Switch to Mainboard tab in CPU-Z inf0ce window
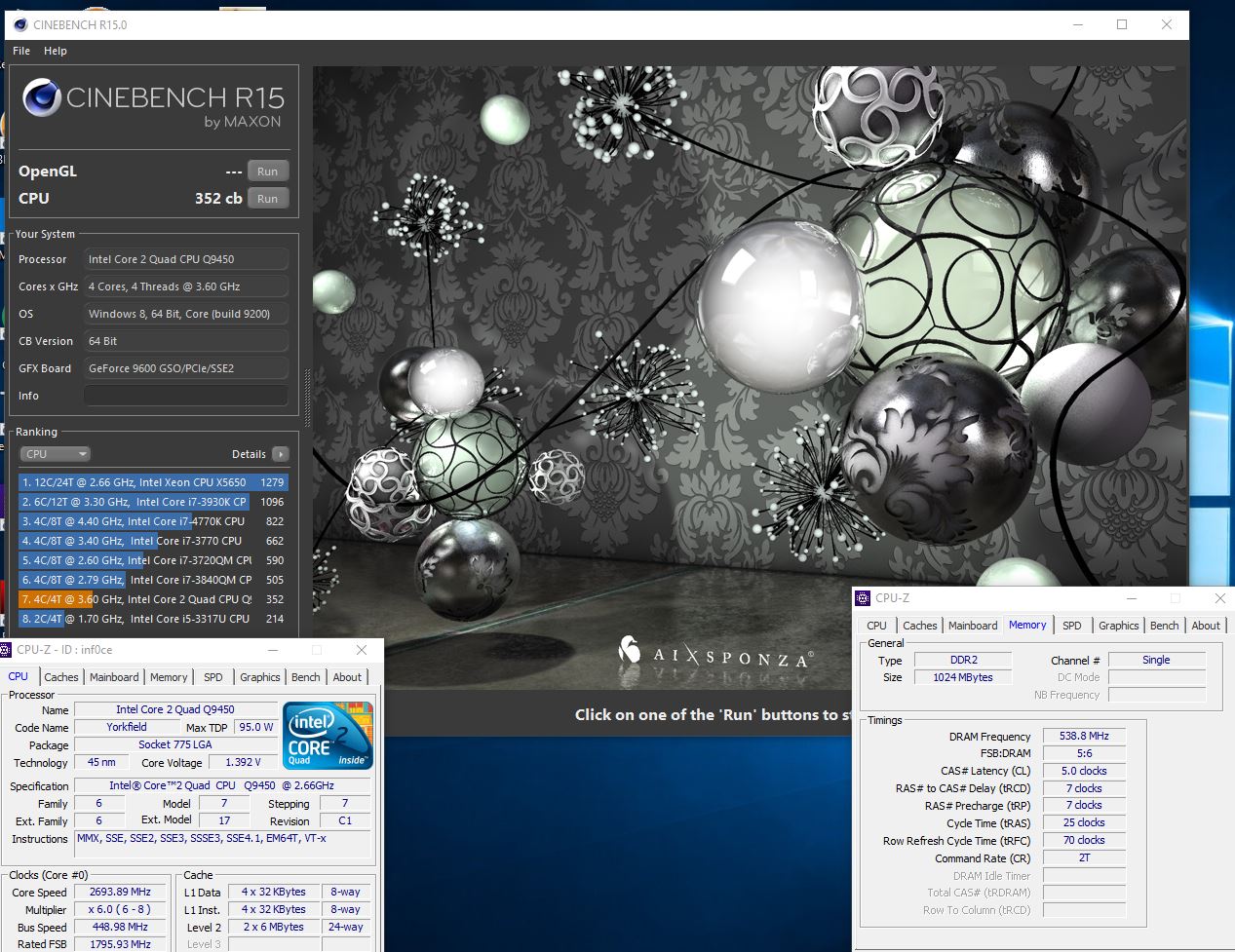The height and width of the screenshot is (952, 1235). point(114,677)
